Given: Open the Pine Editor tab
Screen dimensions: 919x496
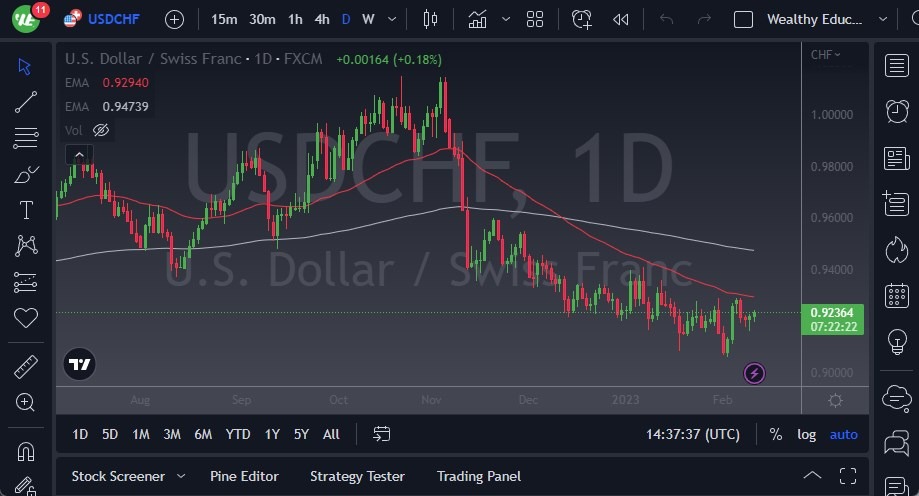Looking at the screenshot, I should pos(244,476).
